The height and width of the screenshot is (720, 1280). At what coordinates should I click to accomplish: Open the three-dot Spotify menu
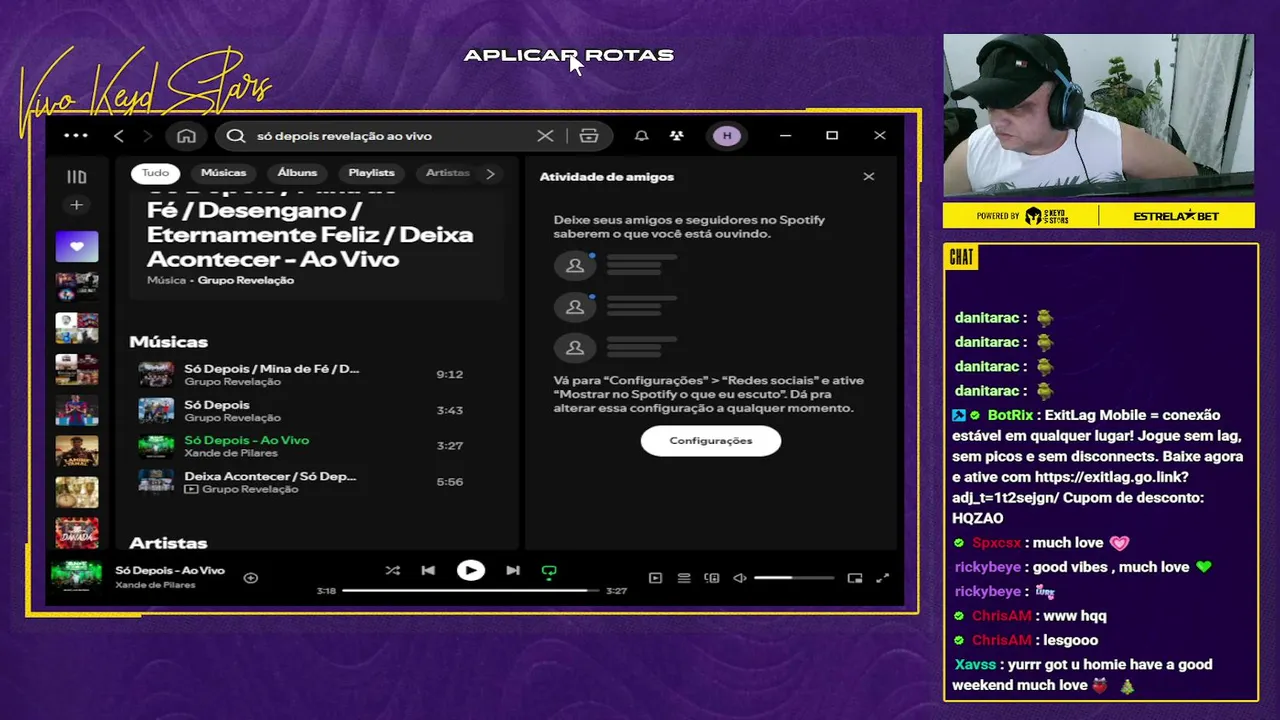76,136
